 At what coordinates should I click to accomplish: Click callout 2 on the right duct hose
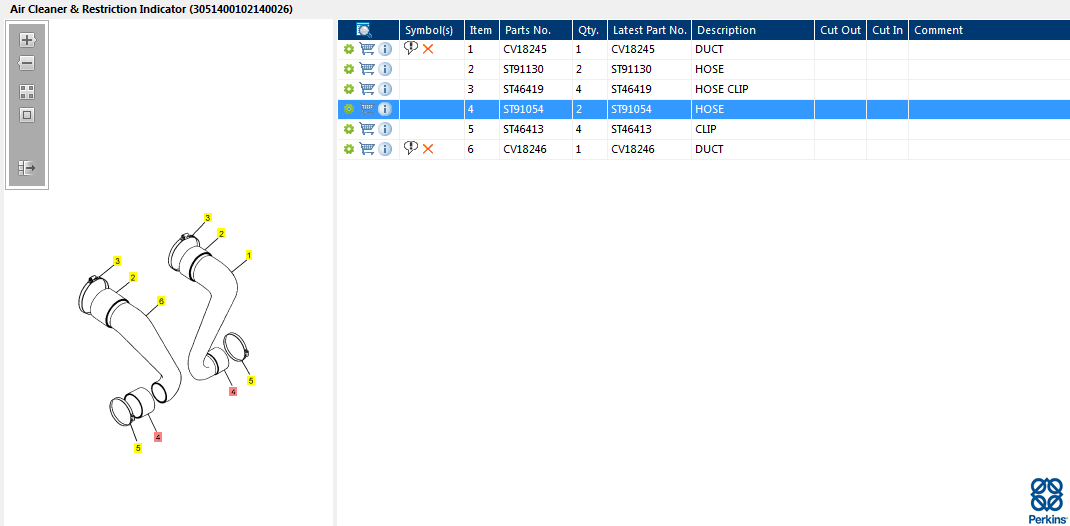pos(221,233)
